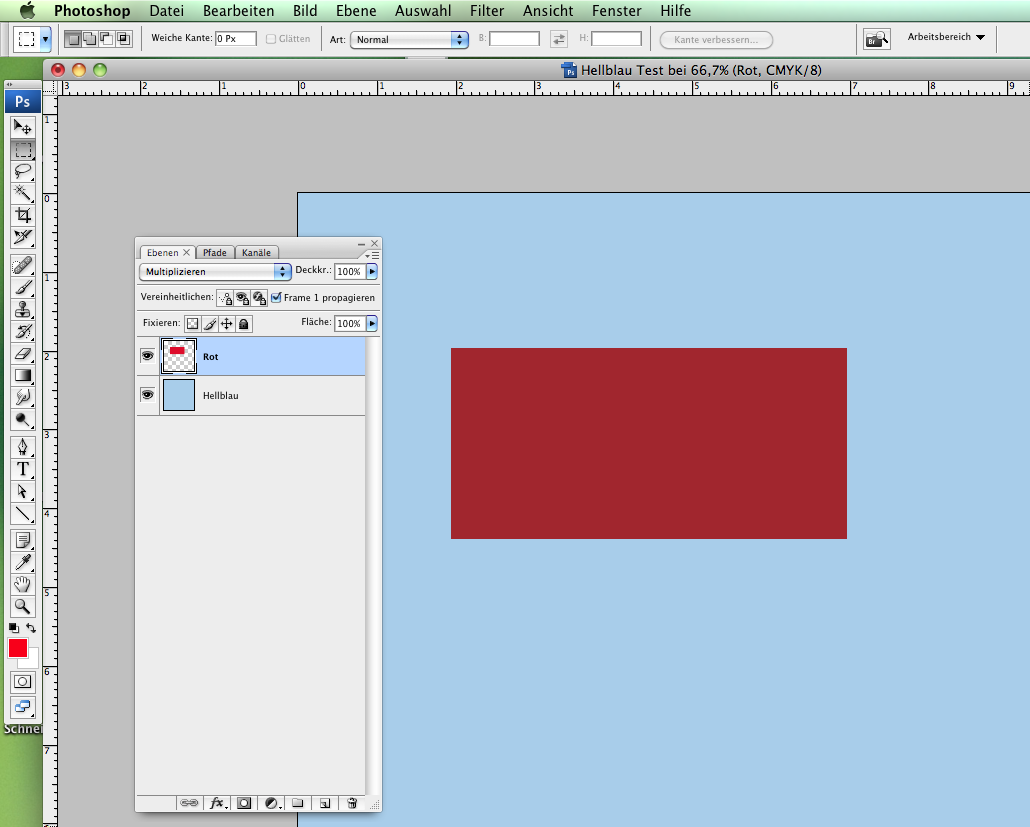Open the Multiplizieren blend mode dropdown
Screen dimensions: 1030x827
215,271
